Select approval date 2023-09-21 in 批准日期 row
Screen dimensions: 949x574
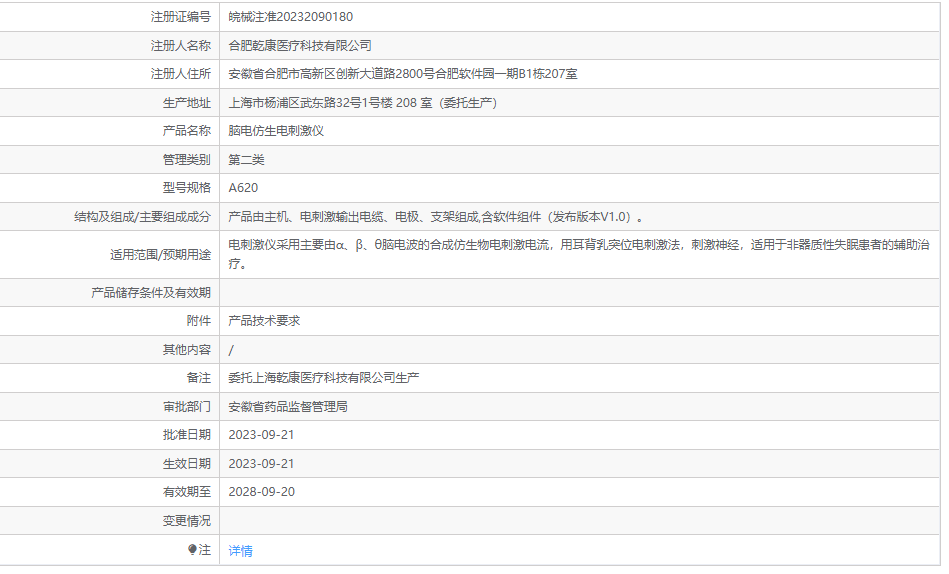[261, 435]
